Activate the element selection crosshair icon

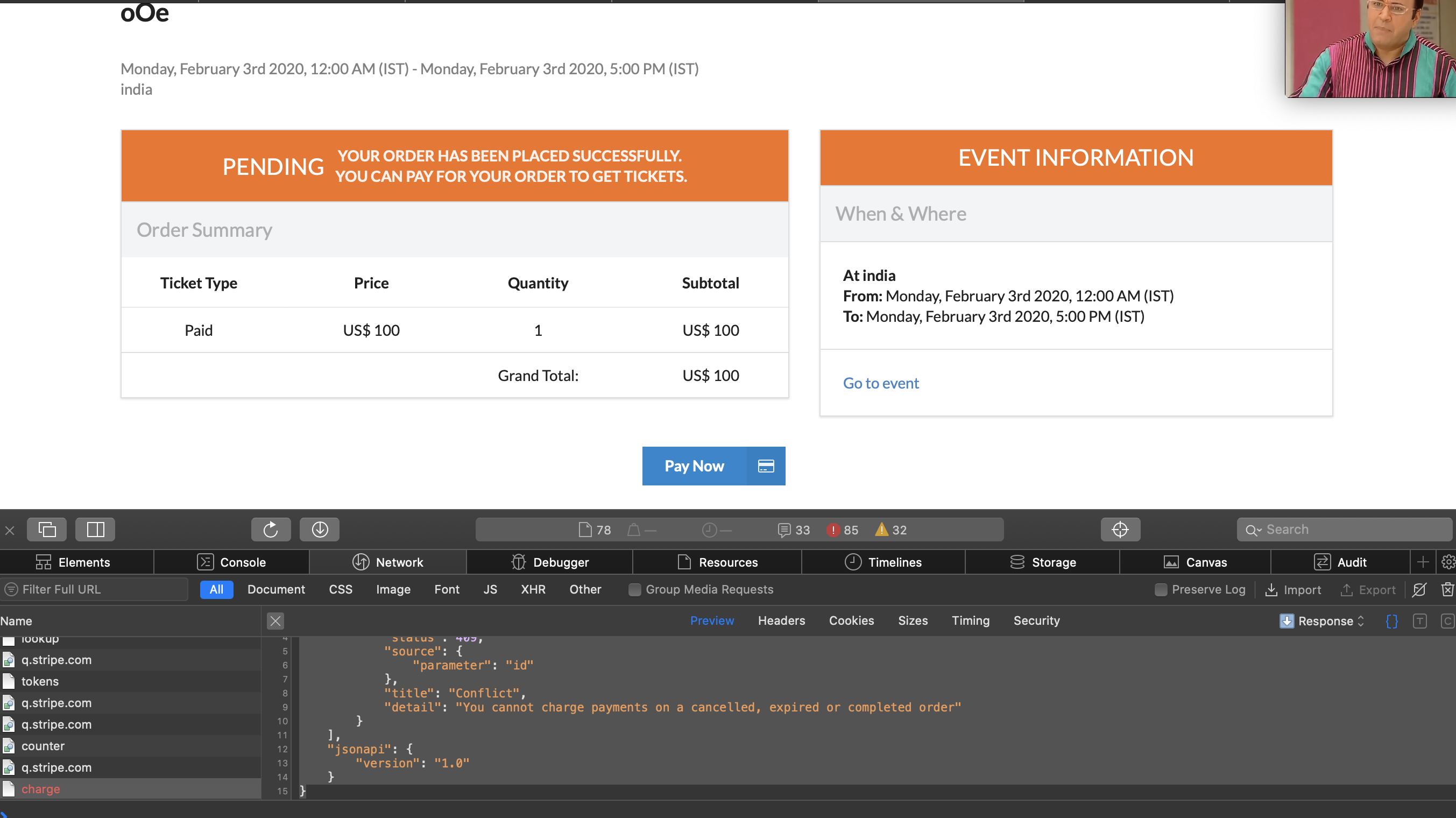(x=1120, y=529)
